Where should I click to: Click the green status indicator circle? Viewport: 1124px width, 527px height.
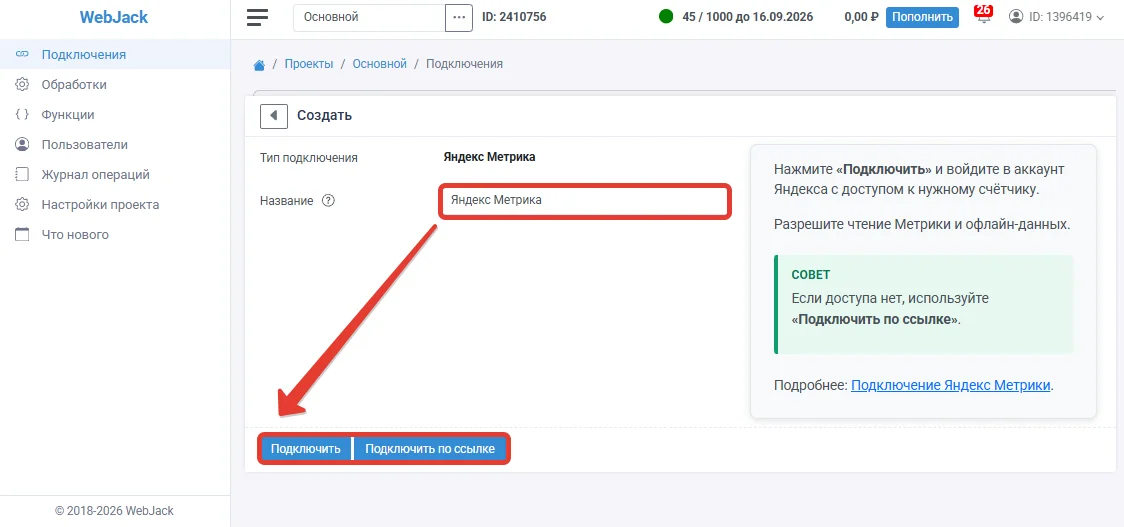(x=666, y=16)
